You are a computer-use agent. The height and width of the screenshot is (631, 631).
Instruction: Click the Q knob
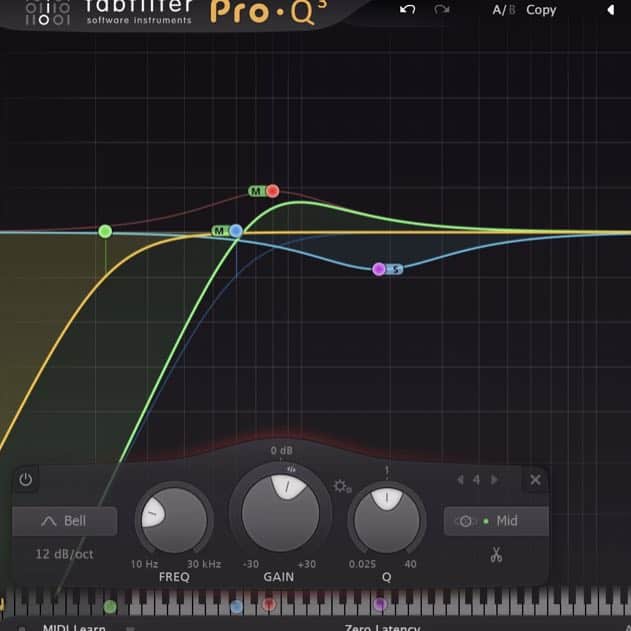[386, 520]
